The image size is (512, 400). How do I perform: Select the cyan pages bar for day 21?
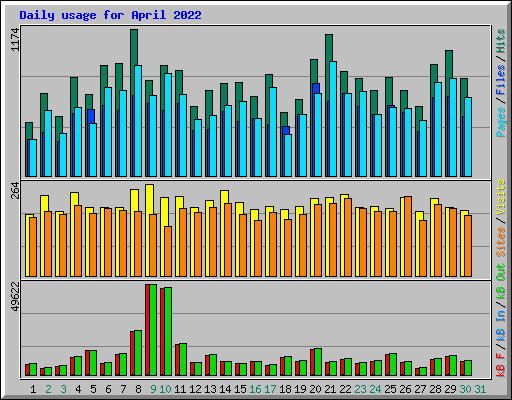tap(333, 119)
